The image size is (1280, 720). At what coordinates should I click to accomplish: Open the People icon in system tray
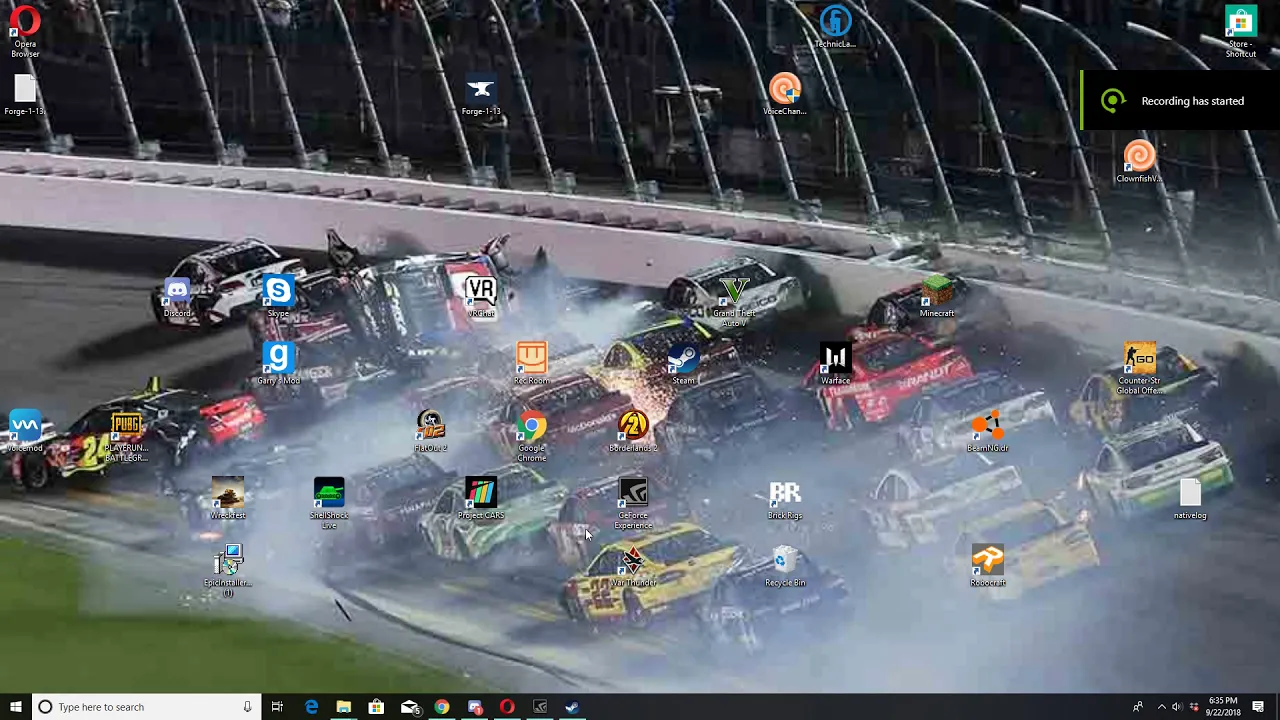tap(1138, 707)
